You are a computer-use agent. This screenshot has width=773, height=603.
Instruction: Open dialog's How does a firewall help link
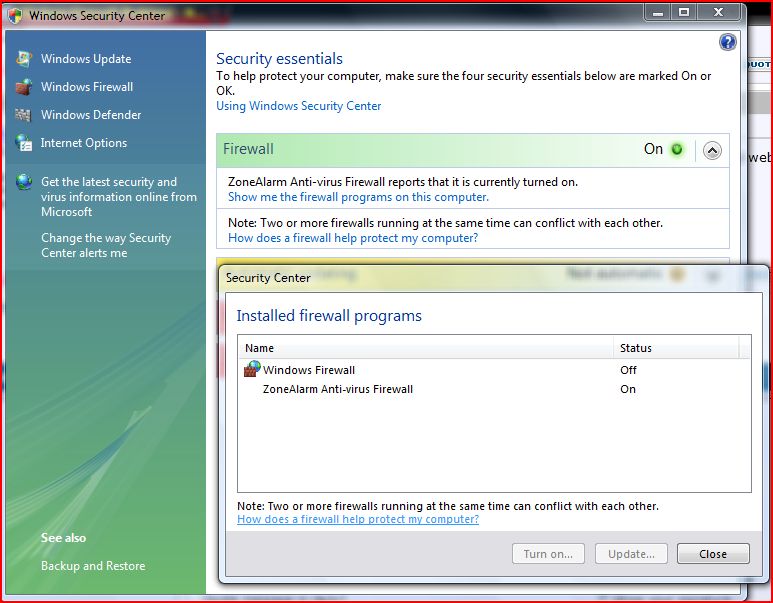click(358, 519)
